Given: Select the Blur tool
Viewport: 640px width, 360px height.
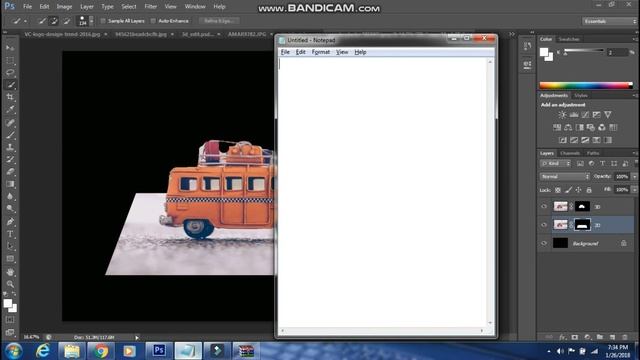Looking at the screenshot, I should [x=10, y=196].
